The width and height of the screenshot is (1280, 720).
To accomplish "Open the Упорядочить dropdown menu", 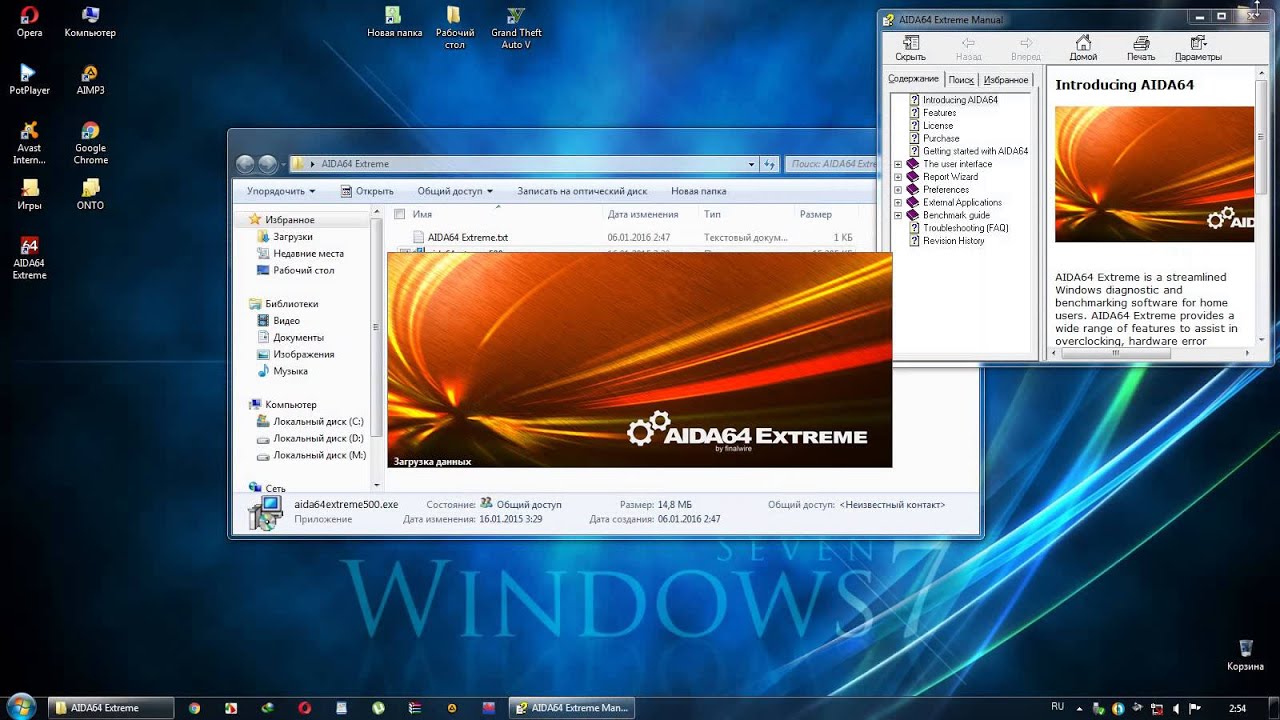I will coord(281,191).
